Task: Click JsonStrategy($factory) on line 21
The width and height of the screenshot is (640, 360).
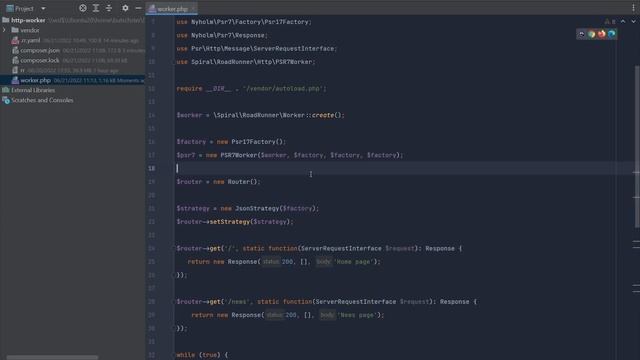Action: coord(276,208)
